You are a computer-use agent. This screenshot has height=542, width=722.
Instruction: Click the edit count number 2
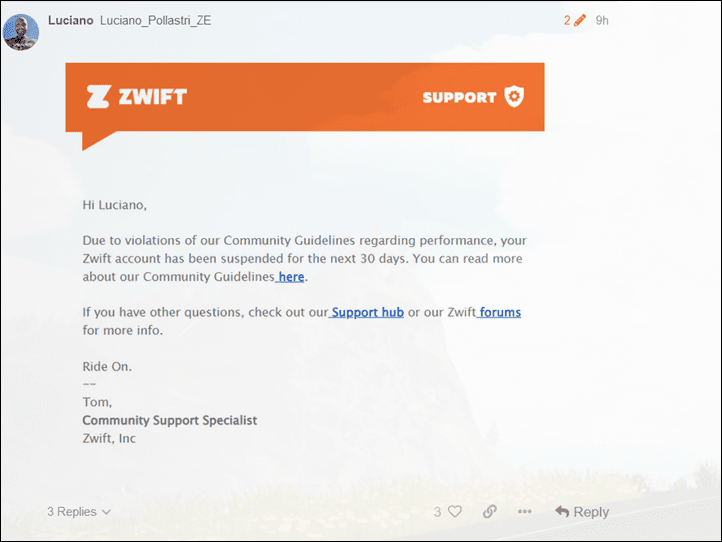coord(567,20)
